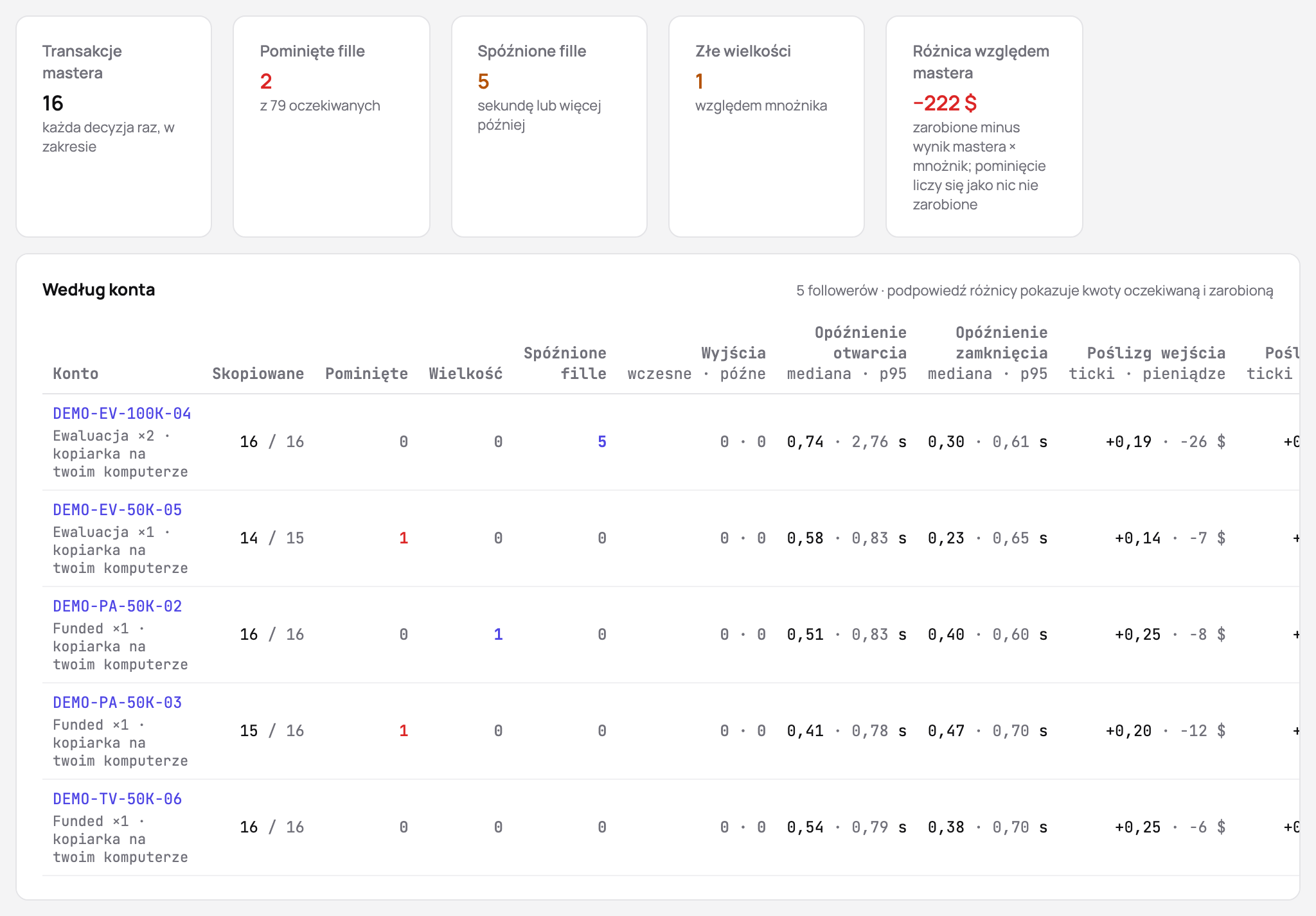This screenshot has width=1316, height=916.
Task: Click the 14 / 15 copied value
Action: 272,538
